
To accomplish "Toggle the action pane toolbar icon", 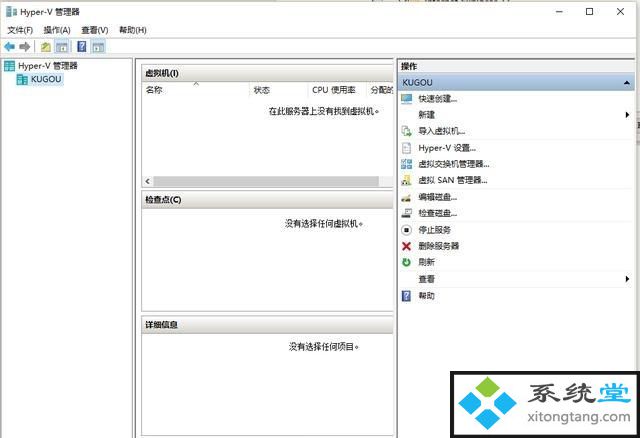I will [98, 47].
